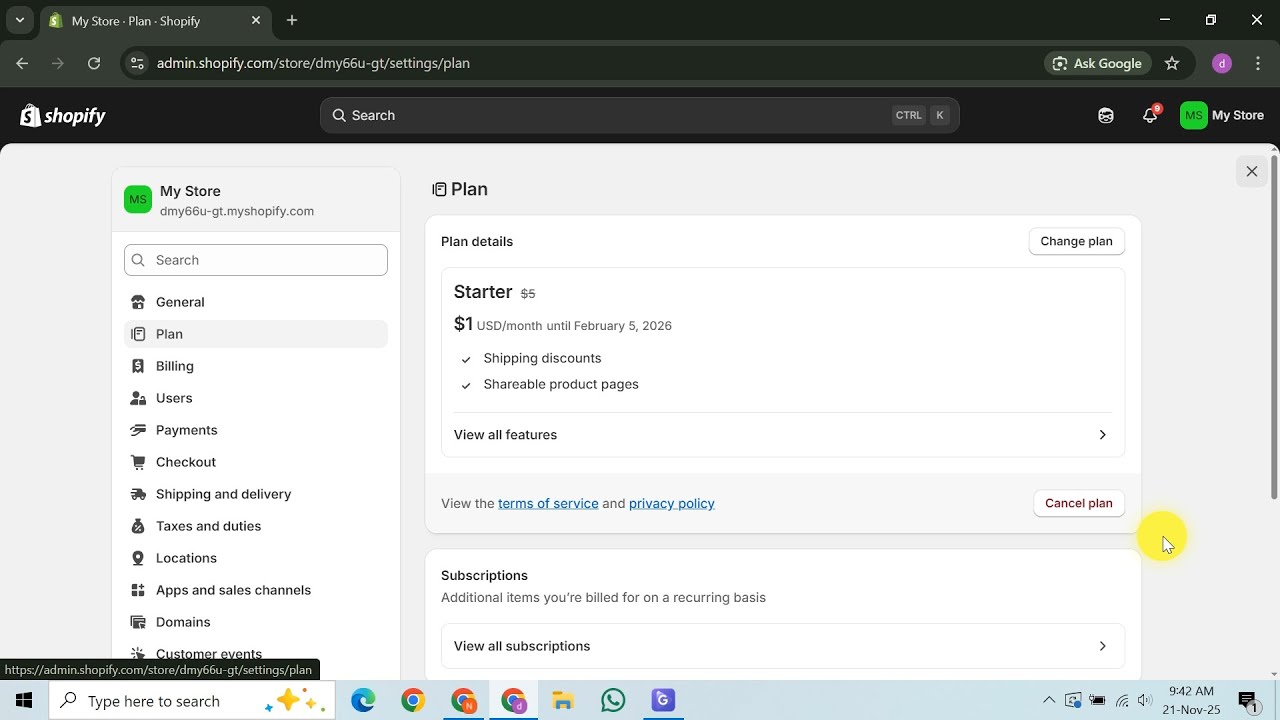Image resolution: width=1280 pixels, height=720 pixels.
Task: Click the Change plan button
Action: coord(1076,241)
